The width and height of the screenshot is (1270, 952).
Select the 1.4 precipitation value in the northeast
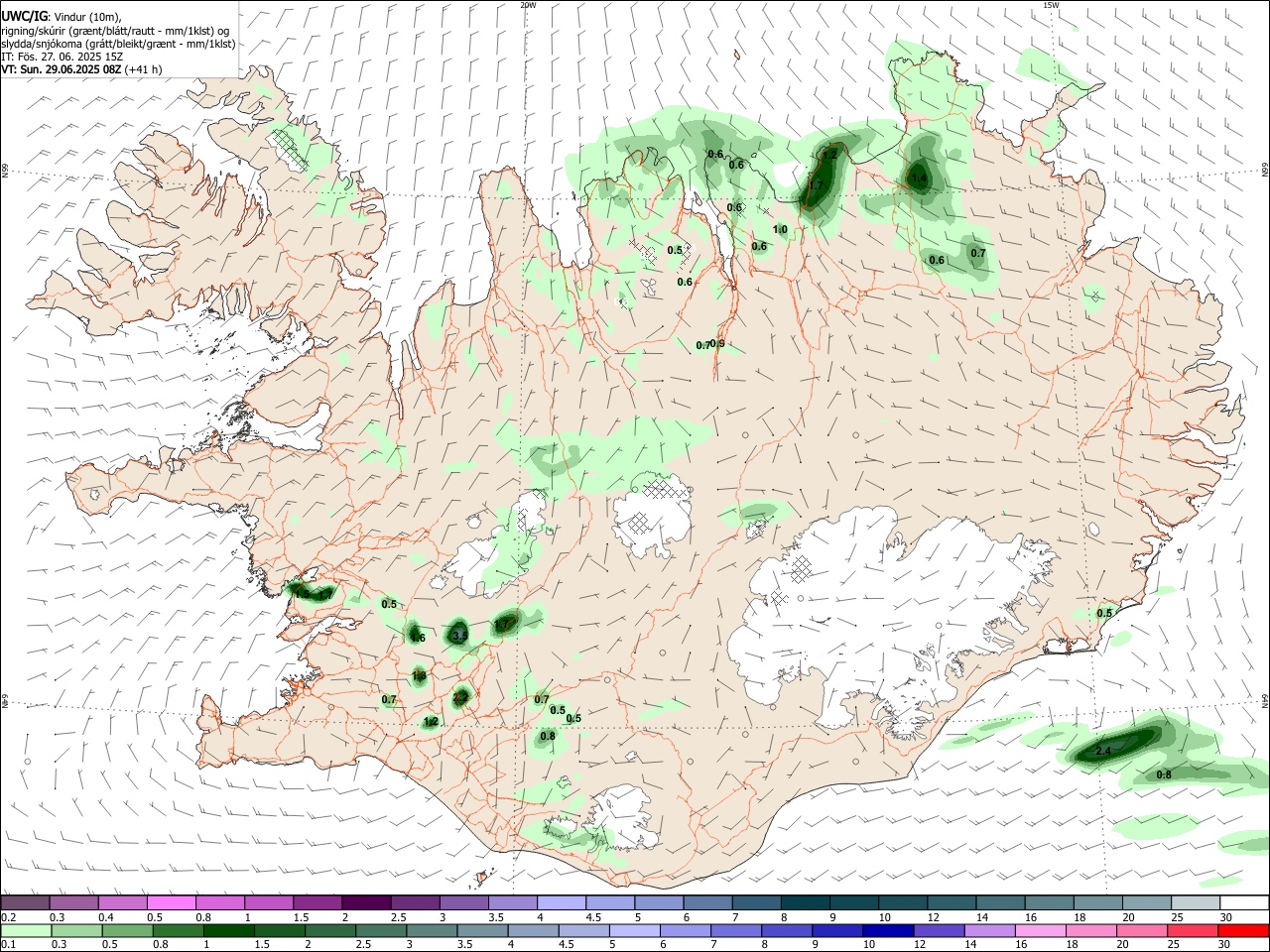pos(919,179)
